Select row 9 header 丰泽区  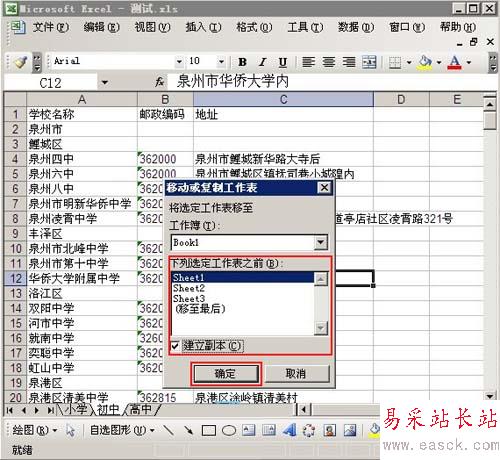tap(15, 234)
